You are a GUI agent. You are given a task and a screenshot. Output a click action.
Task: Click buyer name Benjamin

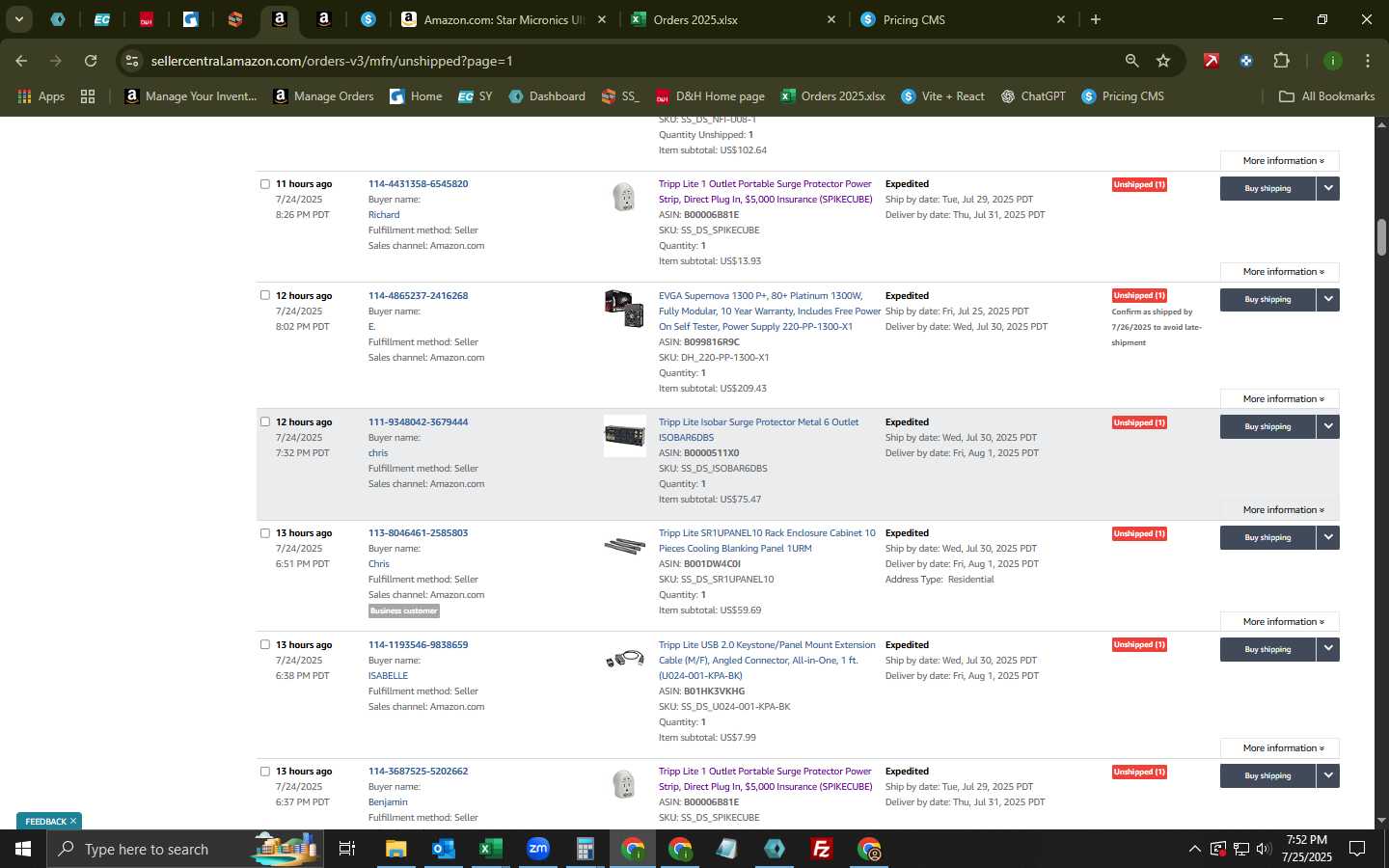pos(388,801)
